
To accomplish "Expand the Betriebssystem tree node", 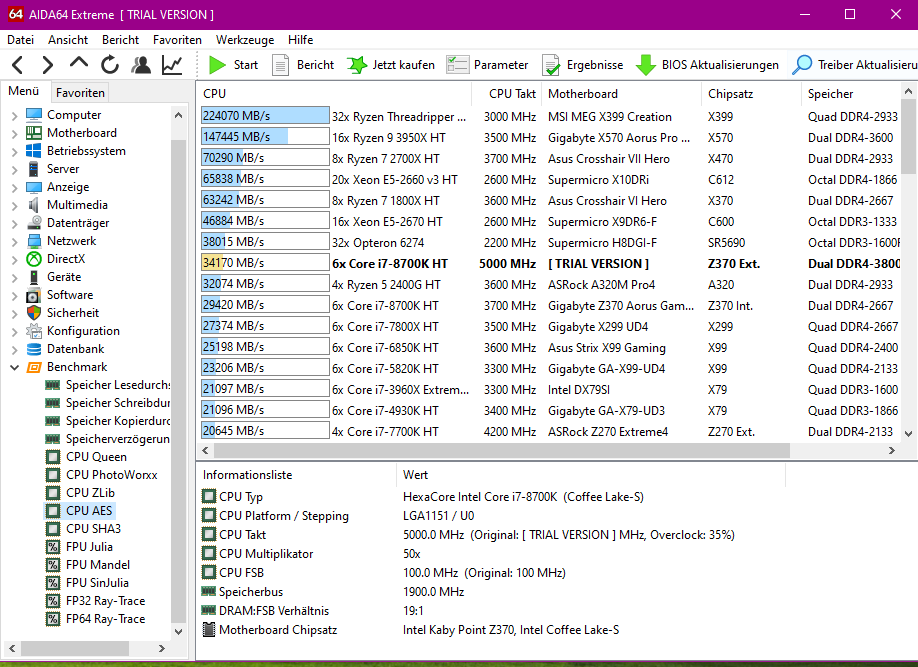I will (15, 152).
